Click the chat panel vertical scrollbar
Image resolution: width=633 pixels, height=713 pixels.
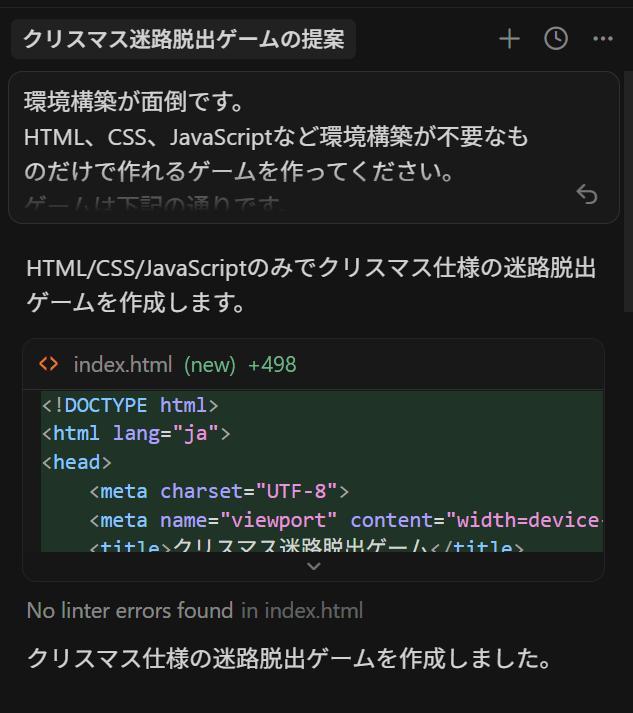[x=628, y=191]
